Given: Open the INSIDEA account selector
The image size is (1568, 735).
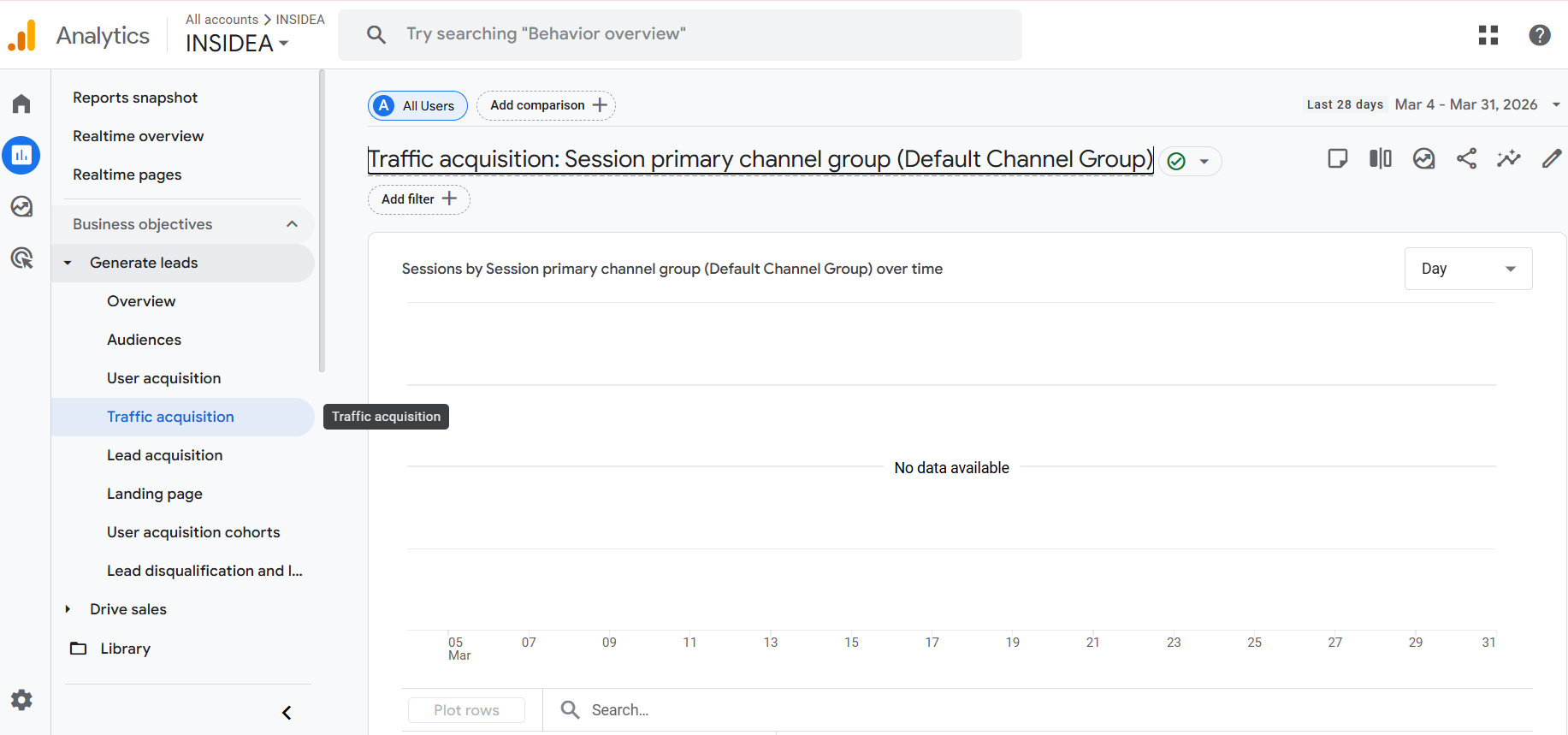Looking at the screenshot, I should click(x=237, y=43).
